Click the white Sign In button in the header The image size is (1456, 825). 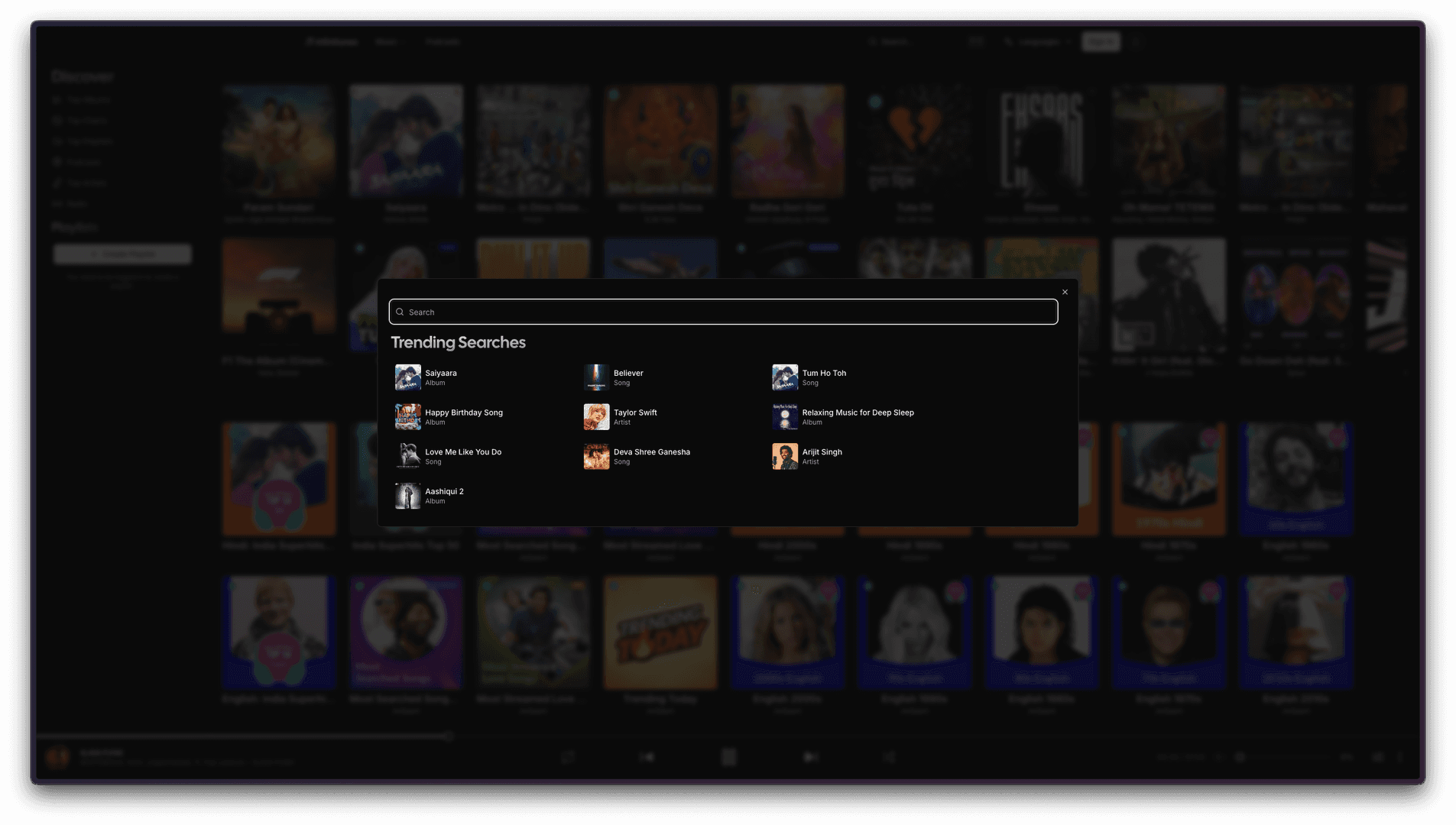pos(1101,42)
